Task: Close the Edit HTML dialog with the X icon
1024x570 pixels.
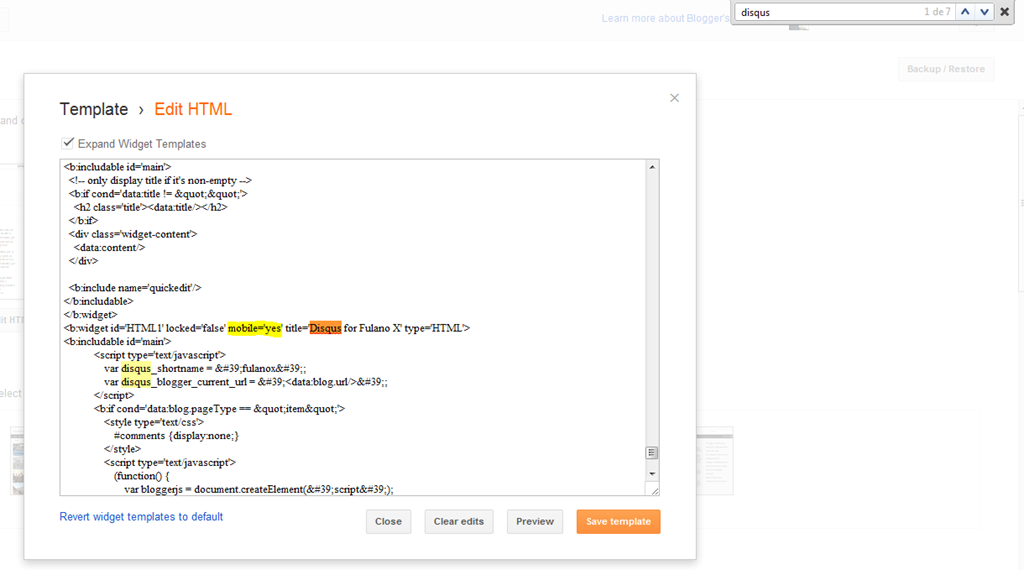Action: coord(675,98)
